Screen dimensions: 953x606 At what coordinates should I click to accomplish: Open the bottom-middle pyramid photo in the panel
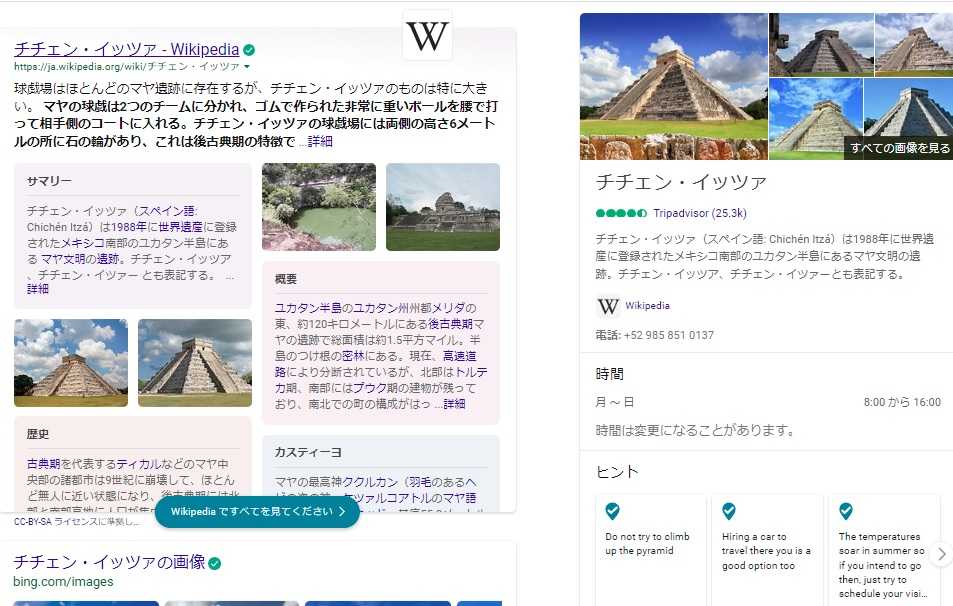click(x=816, y=119)
